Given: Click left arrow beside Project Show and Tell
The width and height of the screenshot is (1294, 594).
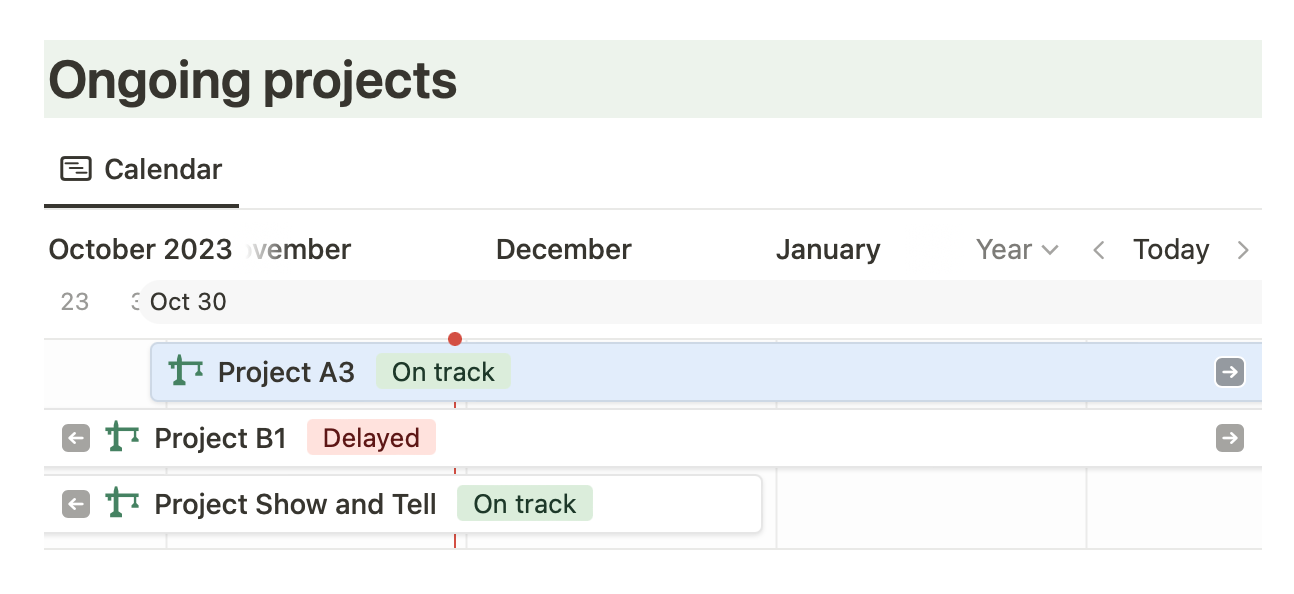Looking at the screenshot, I should (76, 504).
